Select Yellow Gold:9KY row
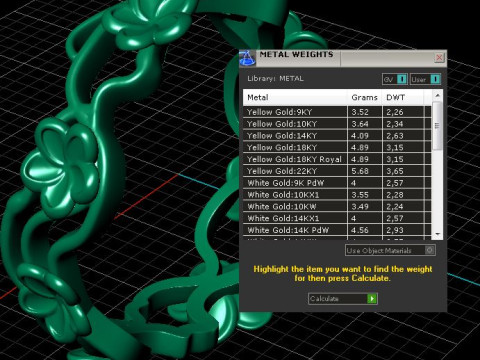The width and height of the screenshot is (480, 360). pos(337,112)
